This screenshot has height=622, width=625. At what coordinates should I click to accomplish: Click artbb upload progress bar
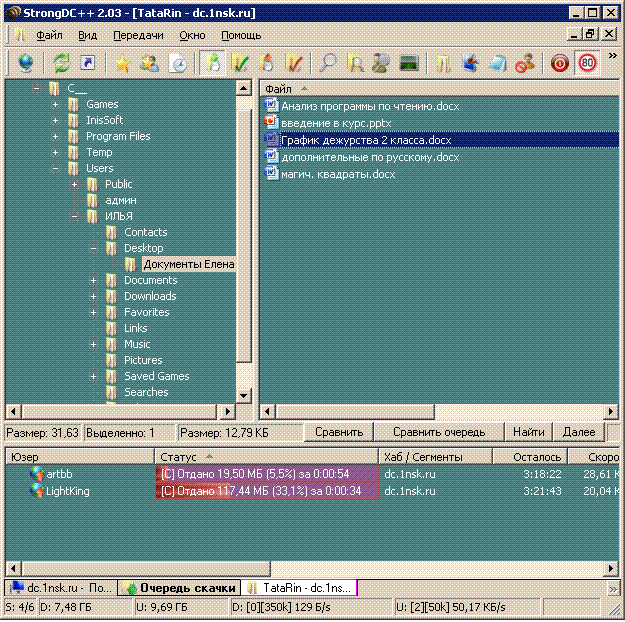[x=267, y=474]
